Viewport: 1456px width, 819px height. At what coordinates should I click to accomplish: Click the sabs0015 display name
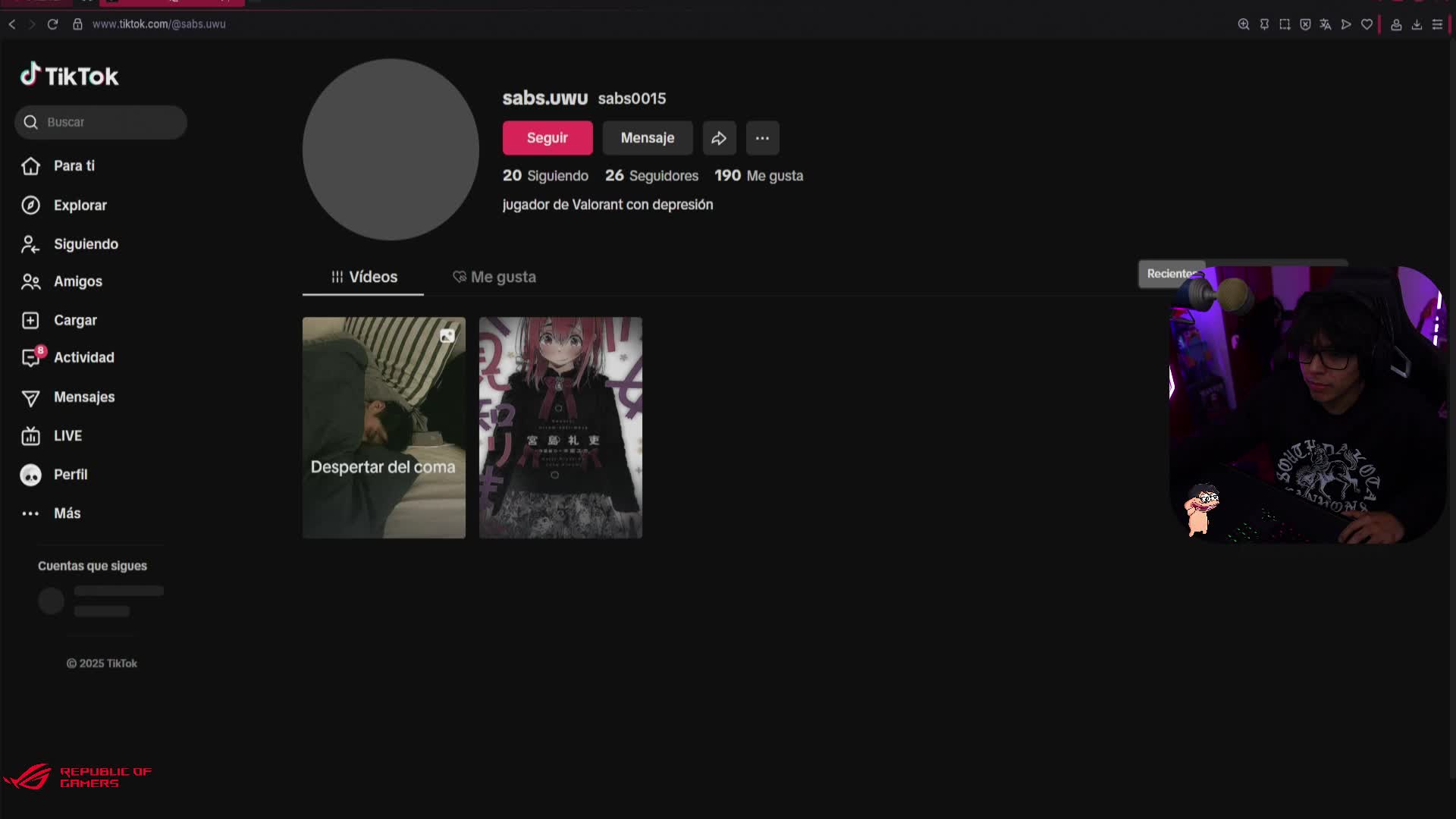pyautogui.click(x=632, y=99)
